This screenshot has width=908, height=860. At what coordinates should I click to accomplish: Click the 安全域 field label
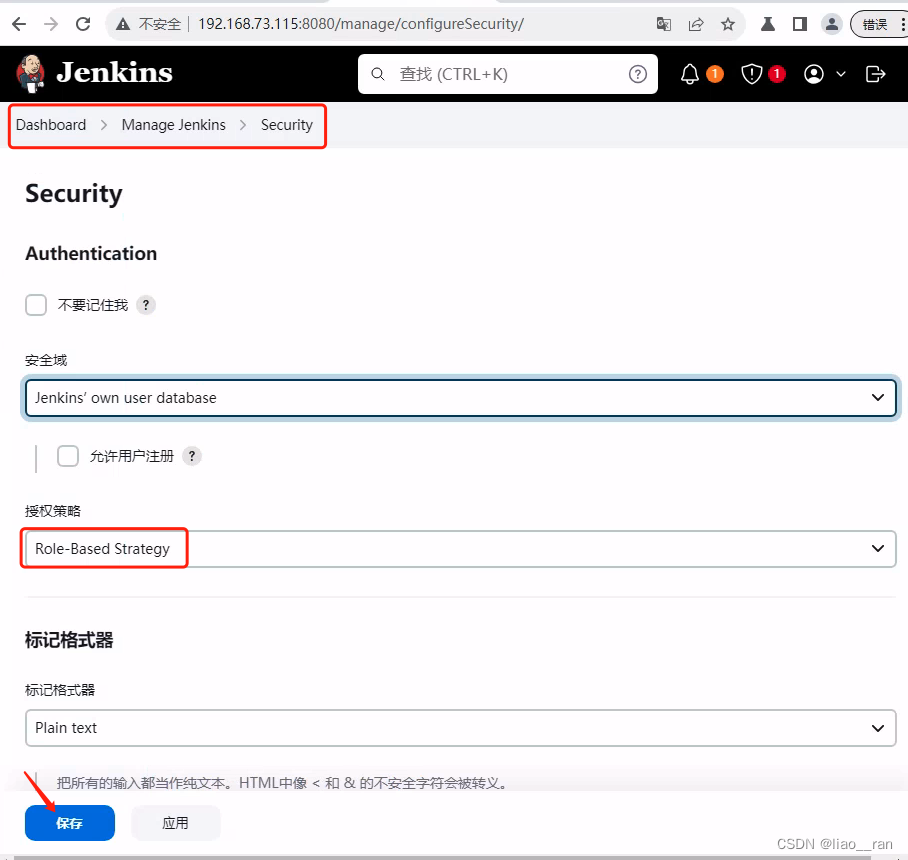[46, 360]
